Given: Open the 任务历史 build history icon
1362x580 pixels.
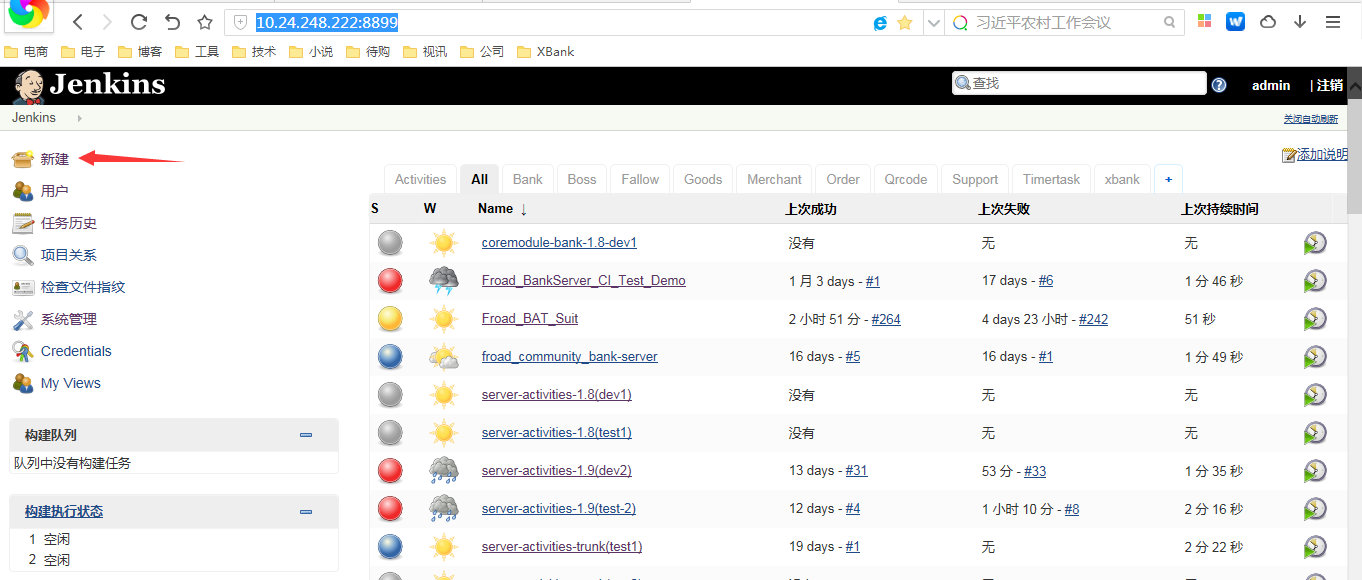Looking at the screenshot, I should [23, 223].
